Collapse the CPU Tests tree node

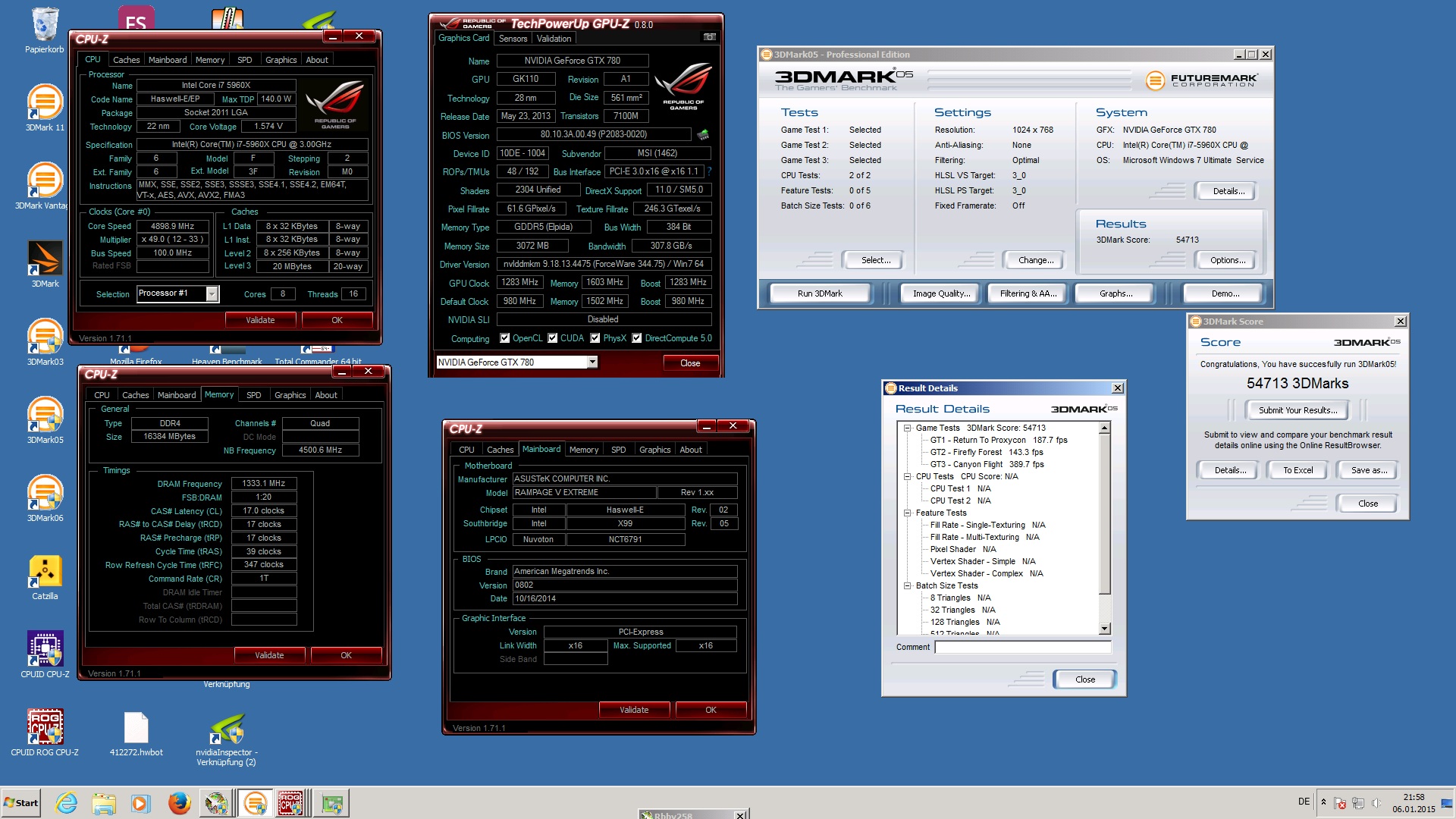click(907, 476)
